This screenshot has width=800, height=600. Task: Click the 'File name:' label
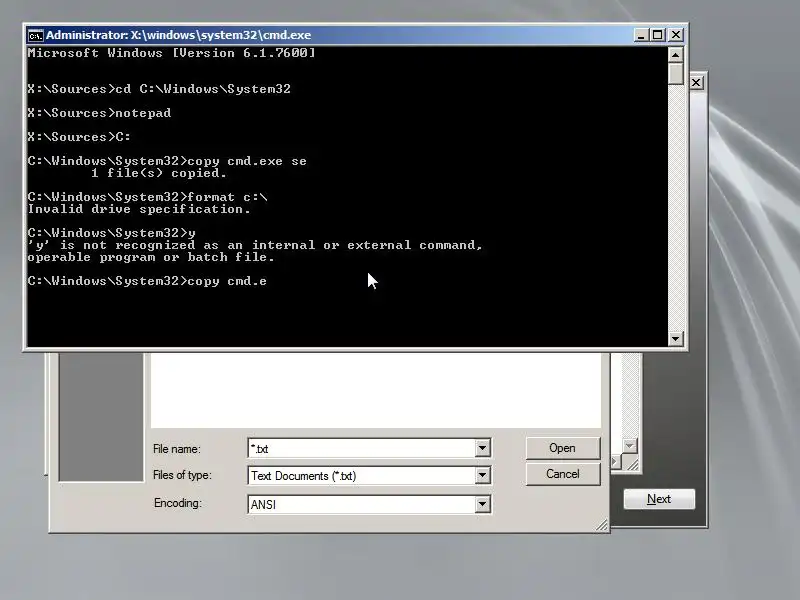click(177, 449)
